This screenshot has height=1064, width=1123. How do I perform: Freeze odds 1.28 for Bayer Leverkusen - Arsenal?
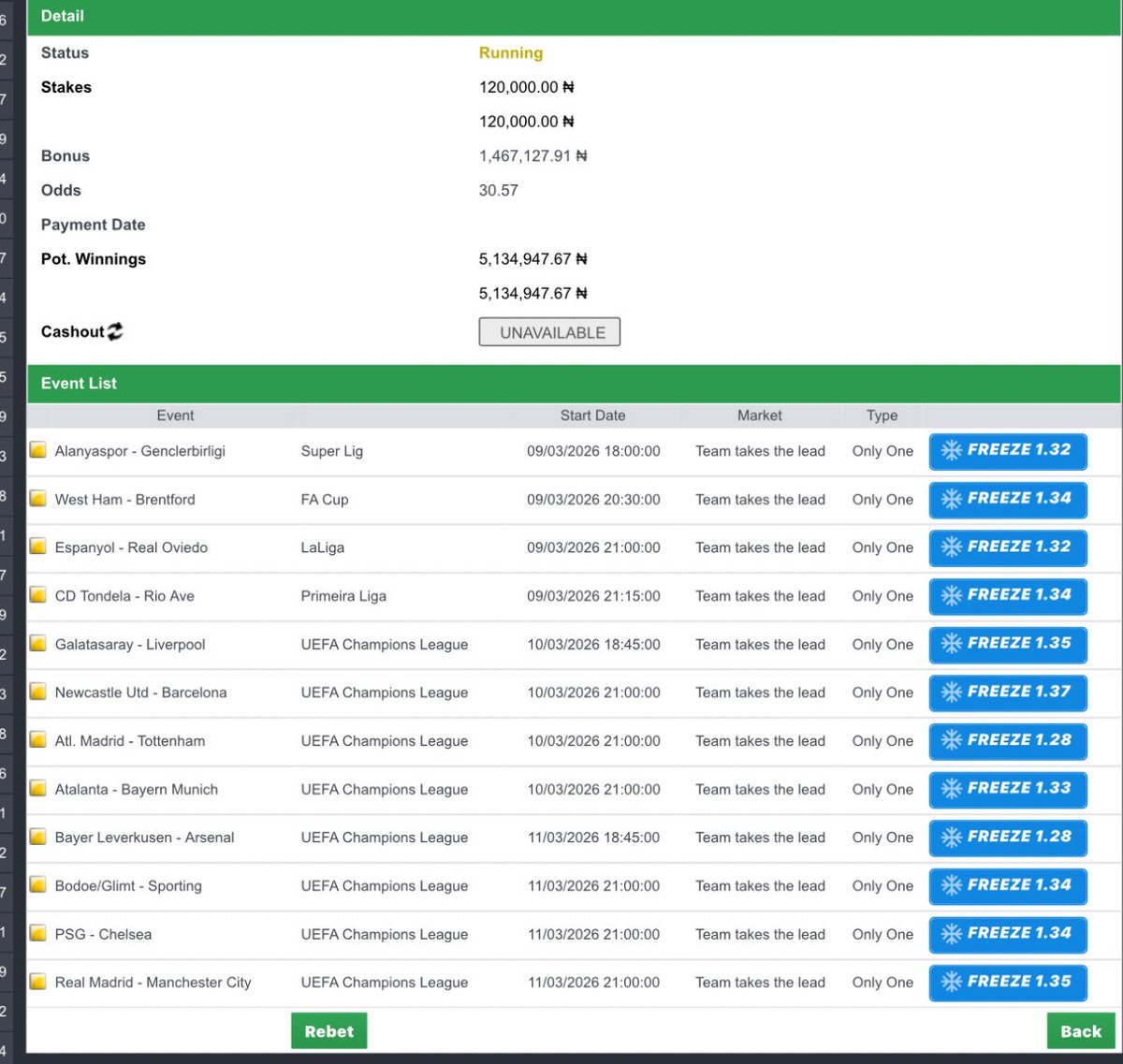click(1008, 838)
